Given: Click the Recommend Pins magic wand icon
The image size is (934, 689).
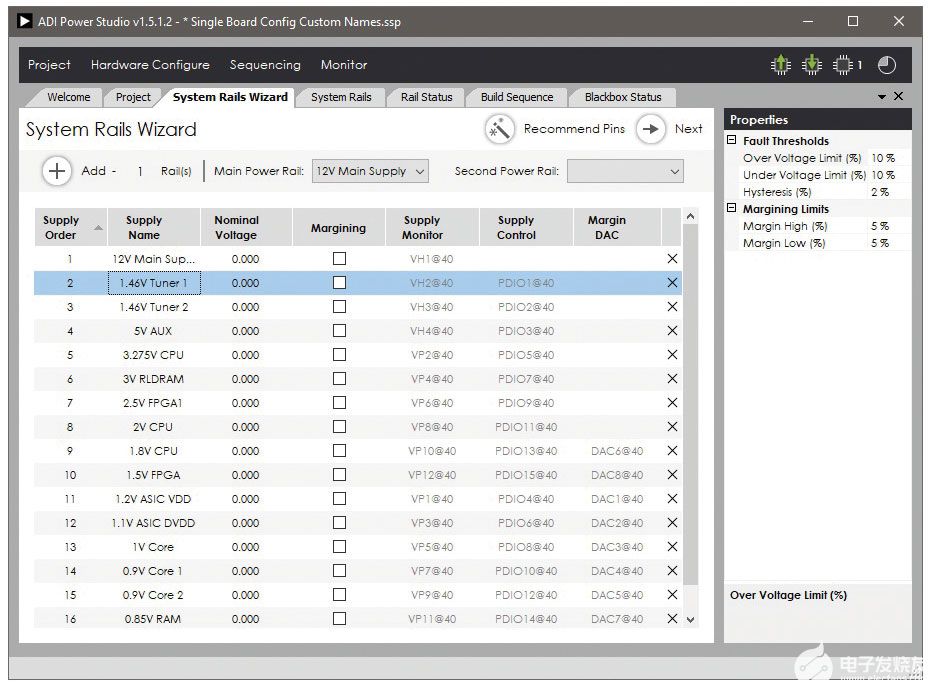Looking at the screenshot, I should coord(499,129).
